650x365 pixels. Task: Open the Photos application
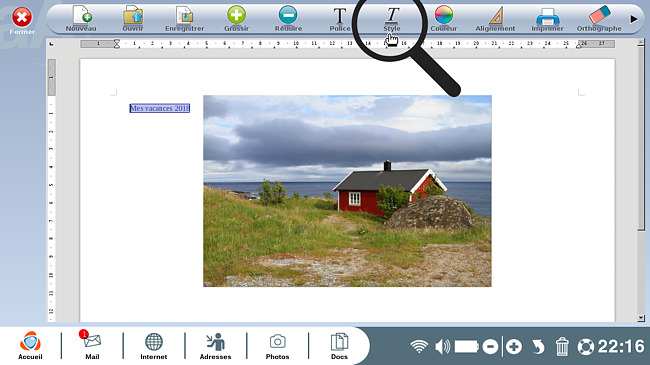pyautogui.click(x=277, y=346)
